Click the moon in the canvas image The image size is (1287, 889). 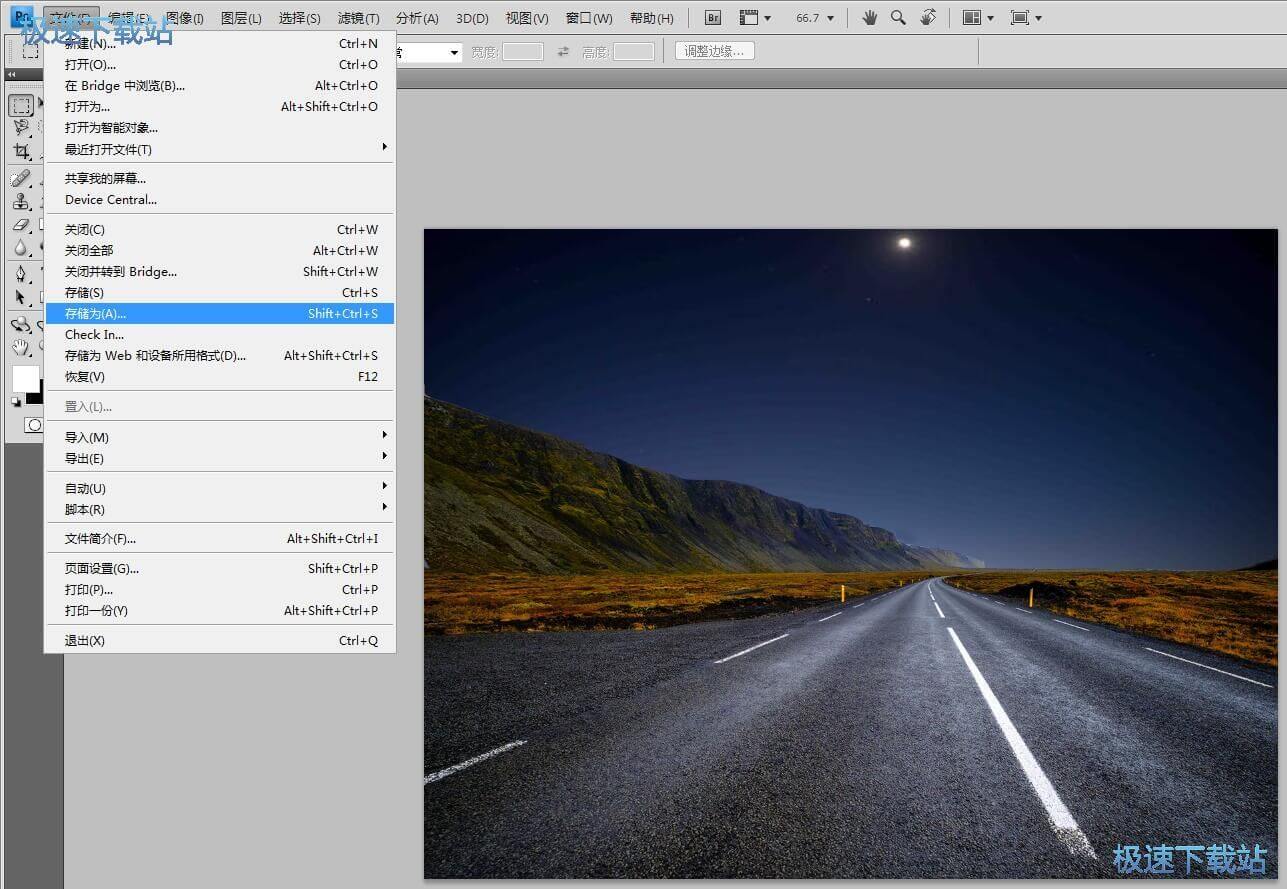(x=905, y=242)
